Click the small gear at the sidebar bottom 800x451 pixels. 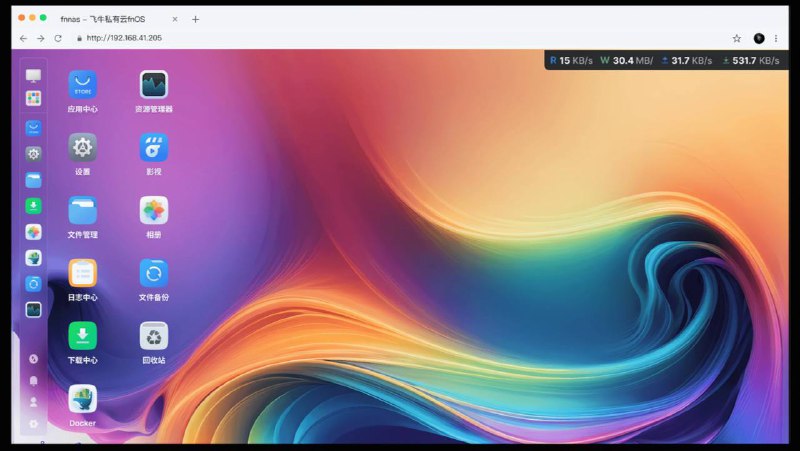(x=34, y=423)
